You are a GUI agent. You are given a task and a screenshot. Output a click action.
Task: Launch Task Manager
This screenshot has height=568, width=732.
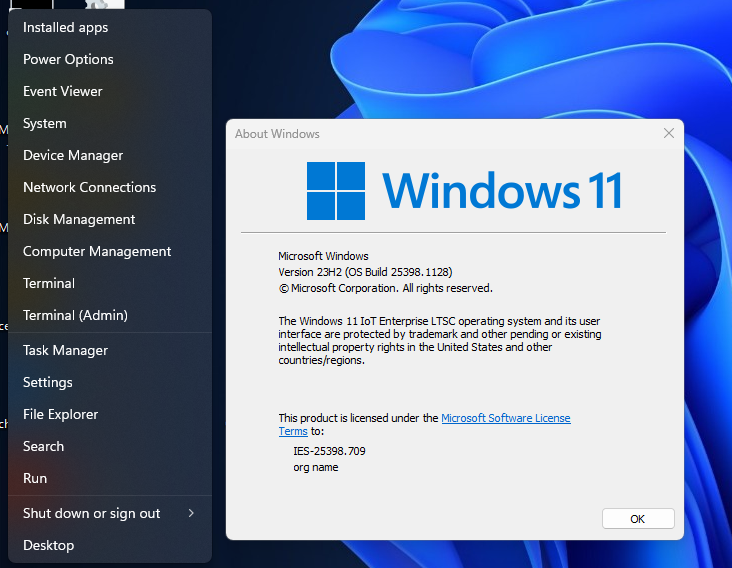coord(110,351)
